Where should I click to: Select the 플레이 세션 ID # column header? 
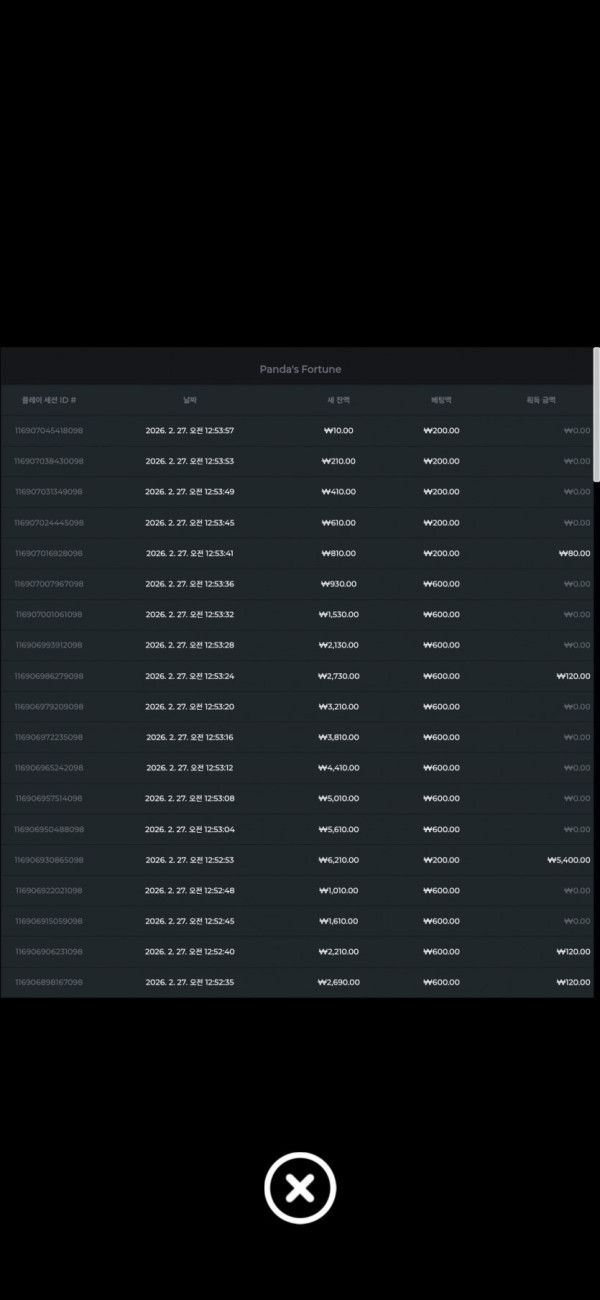coord(49,400)
